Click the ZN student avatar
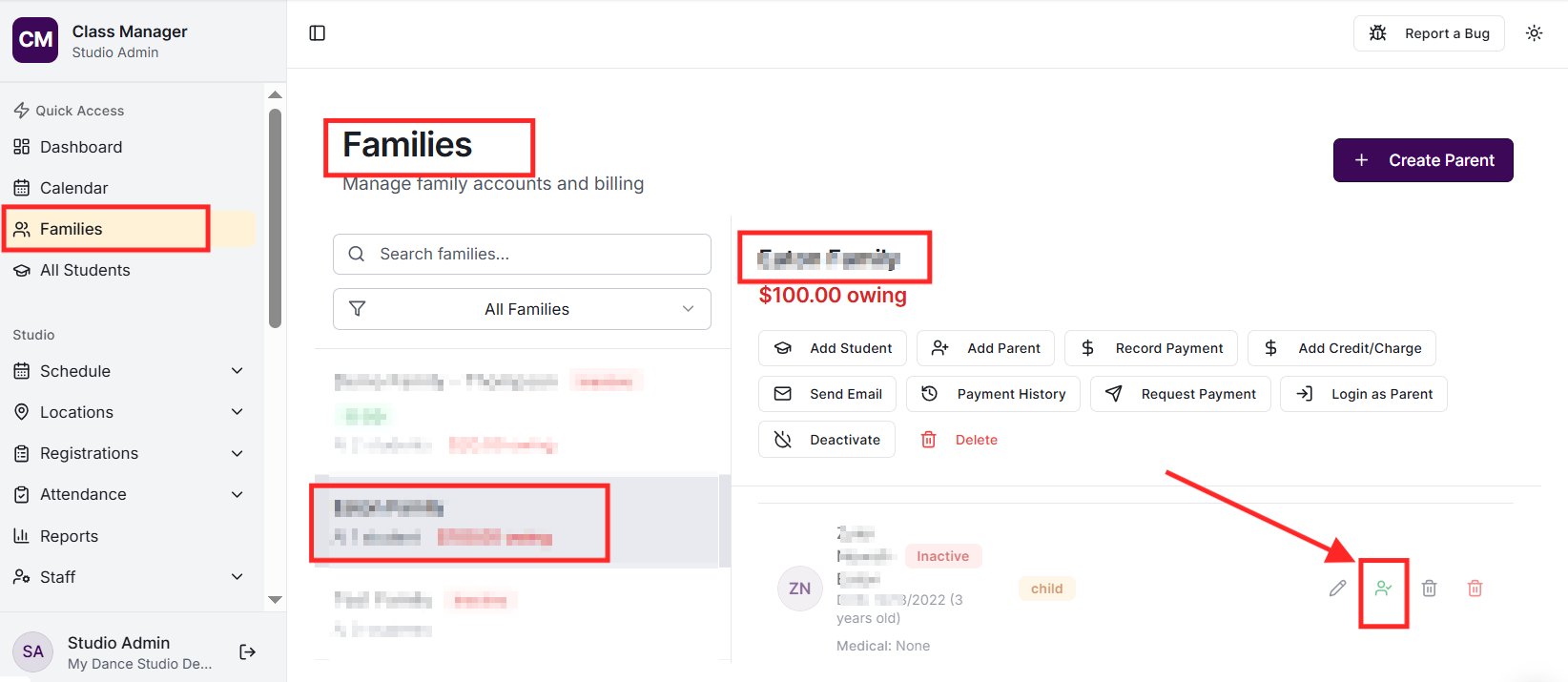The height and width of the screenshot is (682, 1568). pyautogui.click(x=799, y=589)
